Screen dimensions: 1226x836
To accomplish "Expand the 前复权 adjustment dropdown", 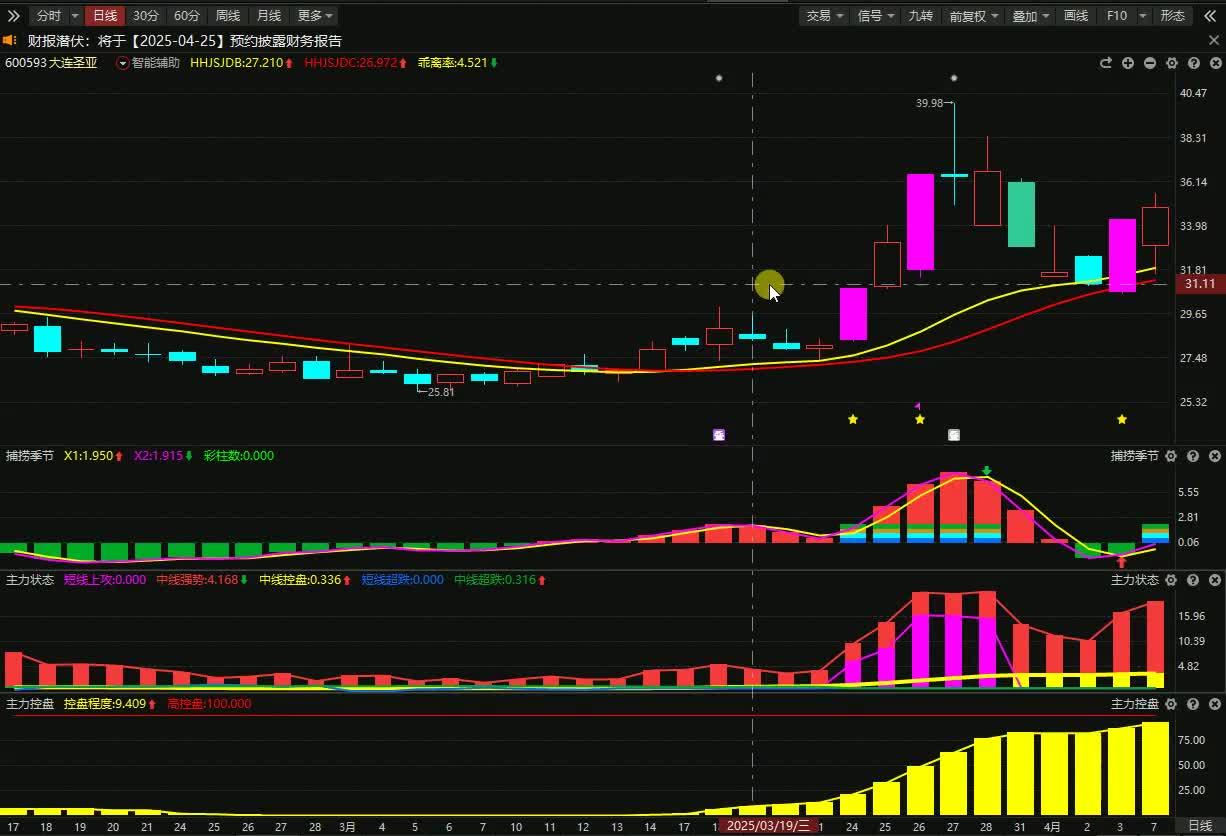I will pyautogui.click(x=974, y=16).
